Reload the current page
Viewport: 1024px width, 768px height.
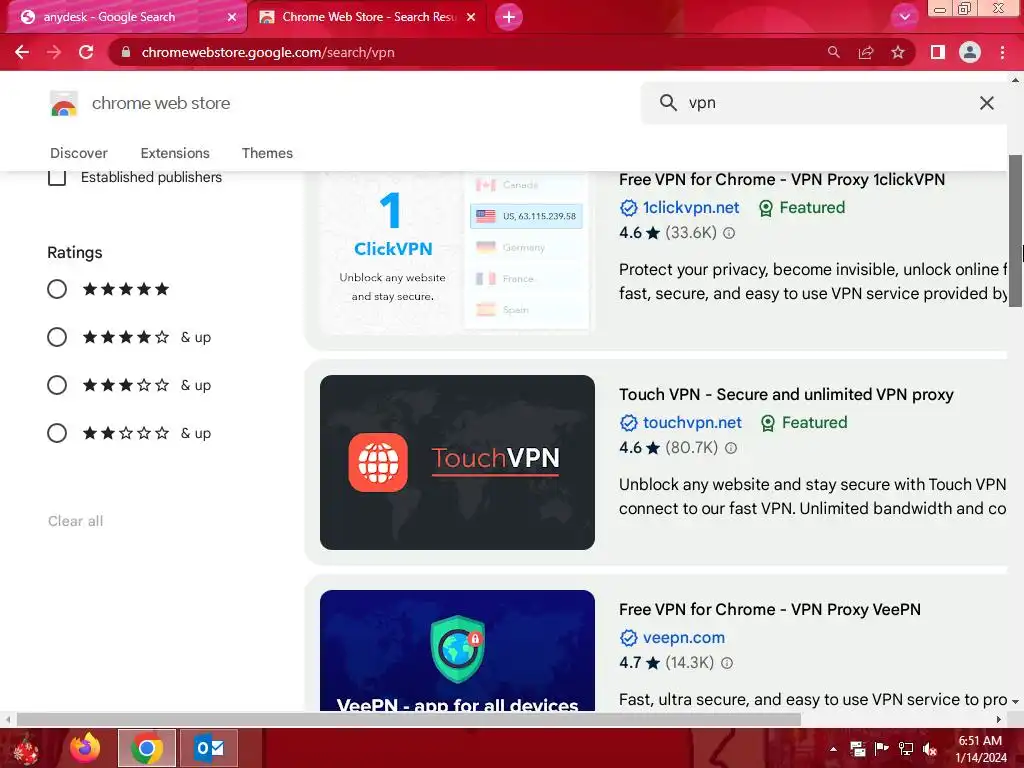point(86,52)
